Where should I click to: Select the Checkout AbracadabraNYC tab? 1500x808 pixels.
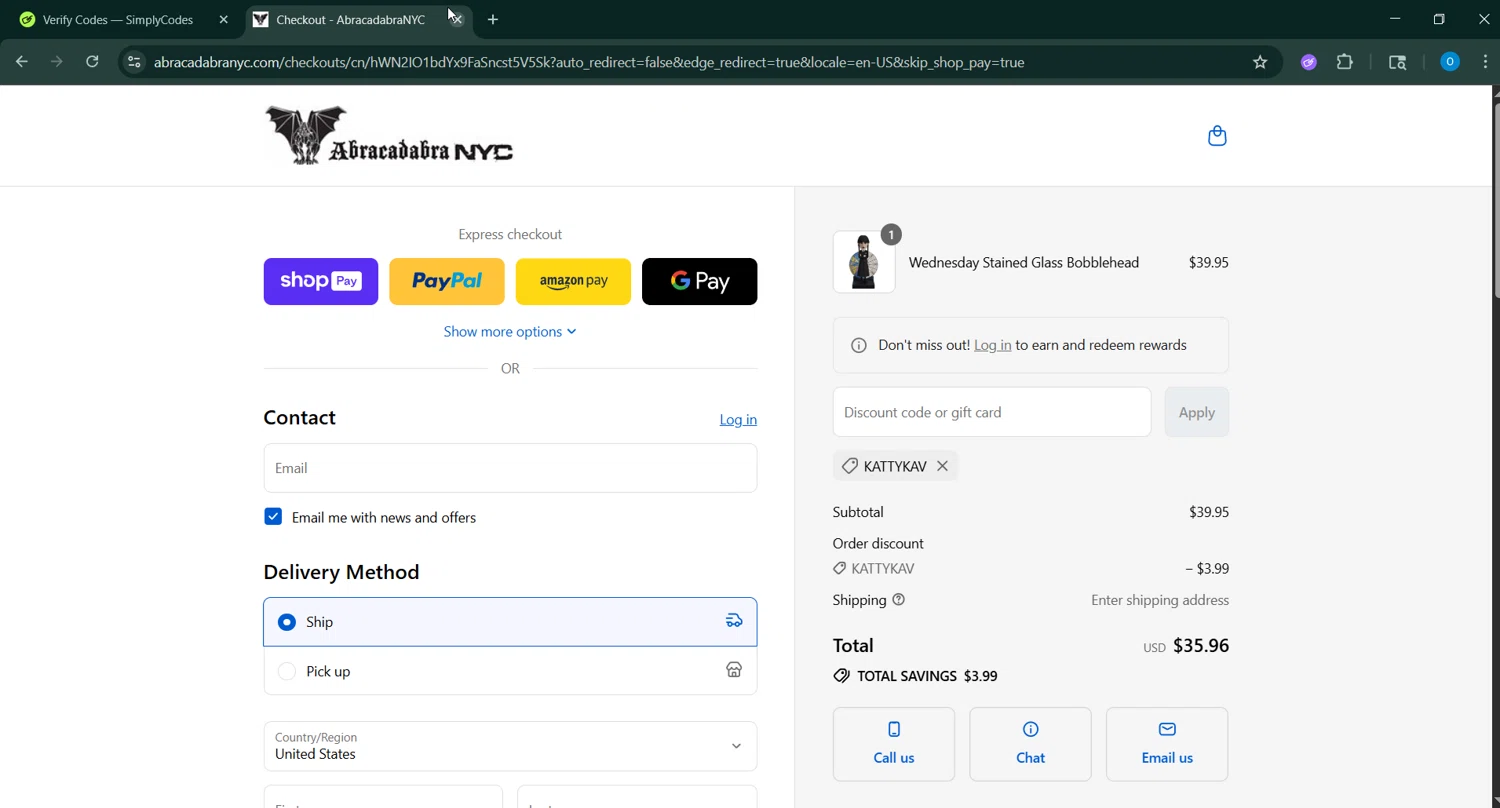350,19
